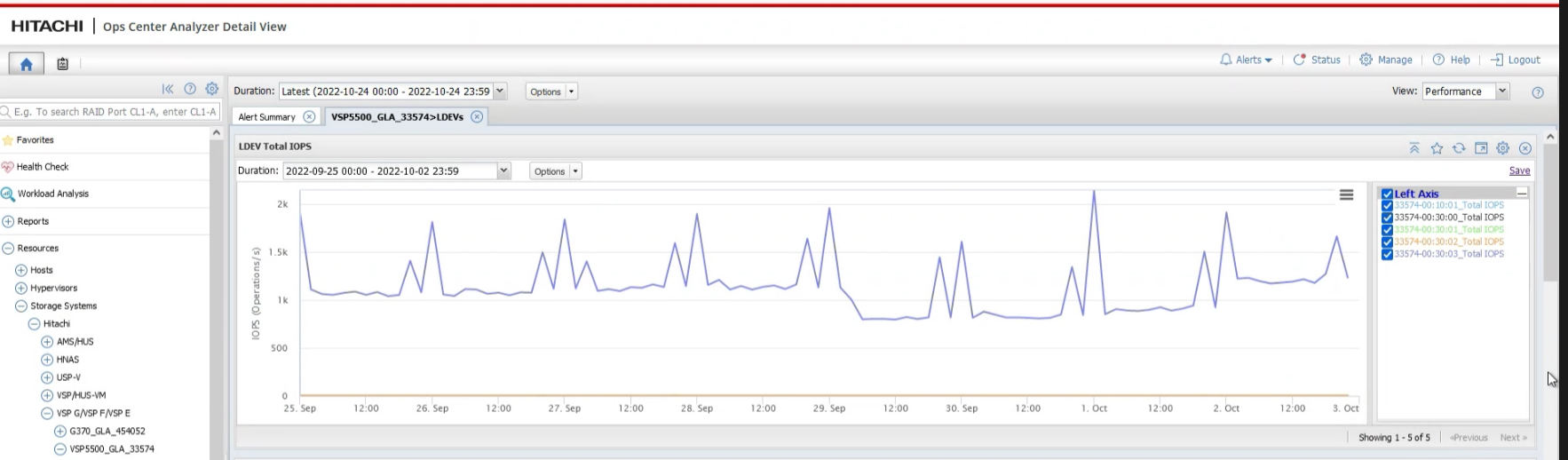Collapse the navigation pane with double-arrow icon
The height and width of the screenshot is (460, 1568).
[168, 89]
